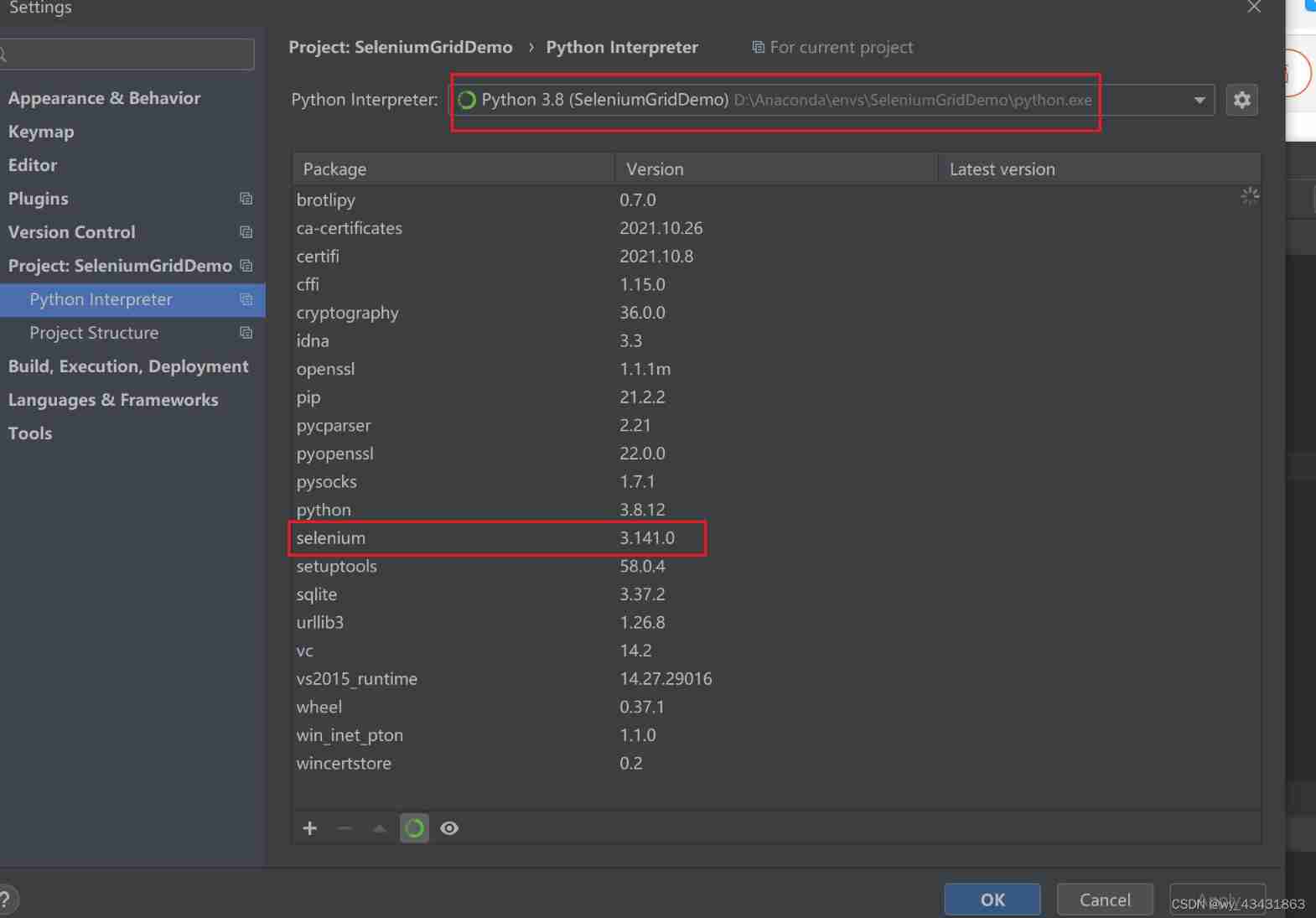Click the minus icon to uninstall package
The width and height of the screenshot is (1316, 918).
pyautogui.click(x=345, y=828)
